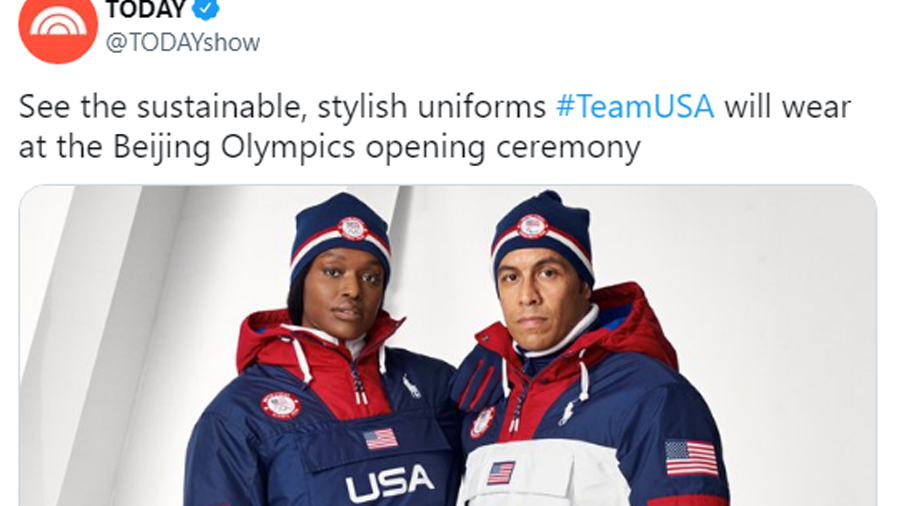Click the round emblem on the right beanie

[x=533, y=225]
